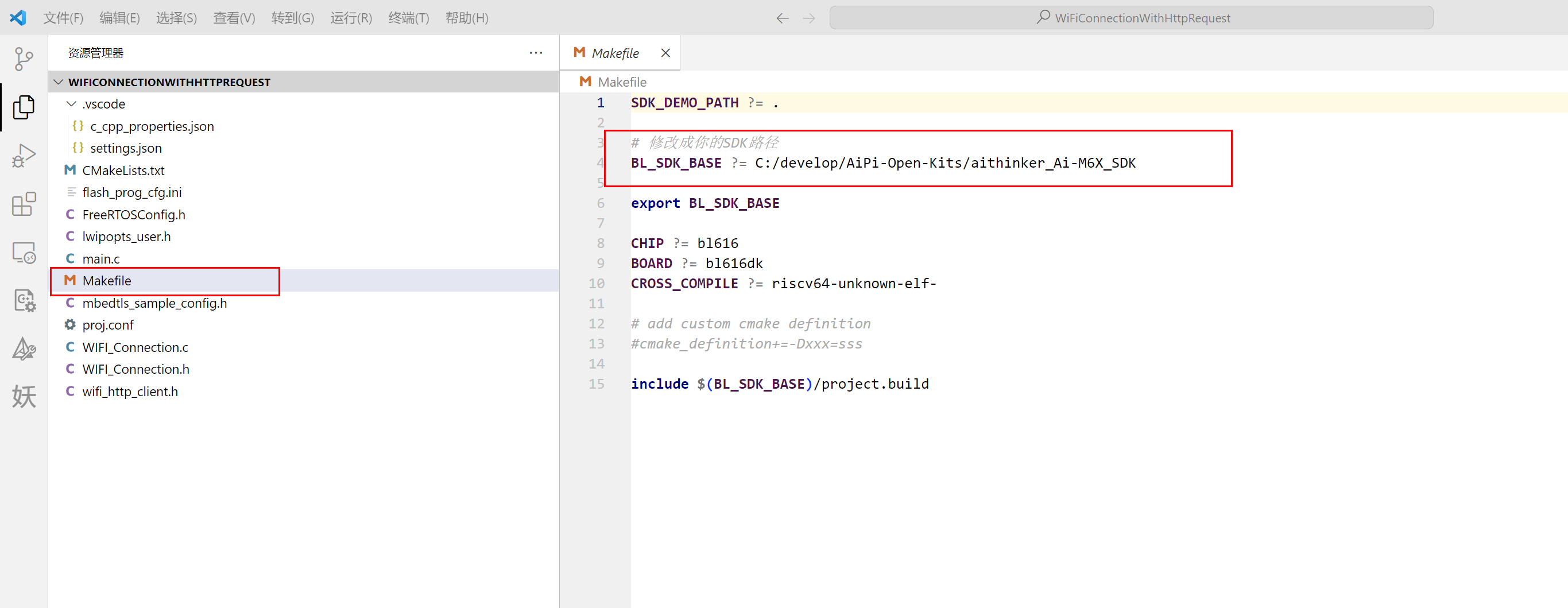Open the 终端(T) menu
Screen dimensions: 1568x608
409,18
